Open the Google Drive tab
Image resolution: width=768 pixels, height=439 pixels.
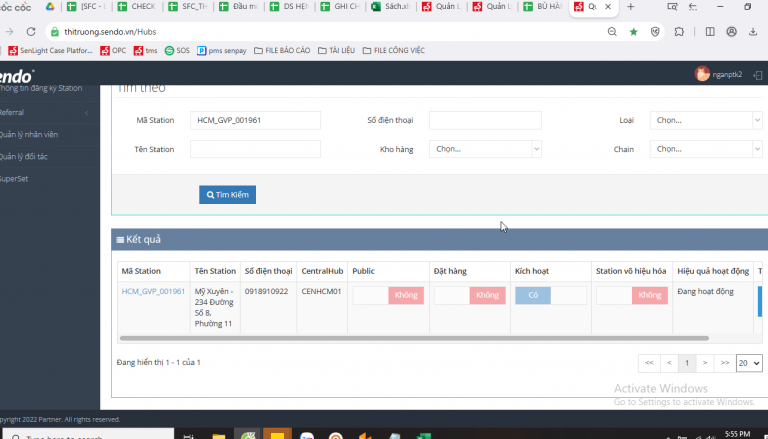50,7
